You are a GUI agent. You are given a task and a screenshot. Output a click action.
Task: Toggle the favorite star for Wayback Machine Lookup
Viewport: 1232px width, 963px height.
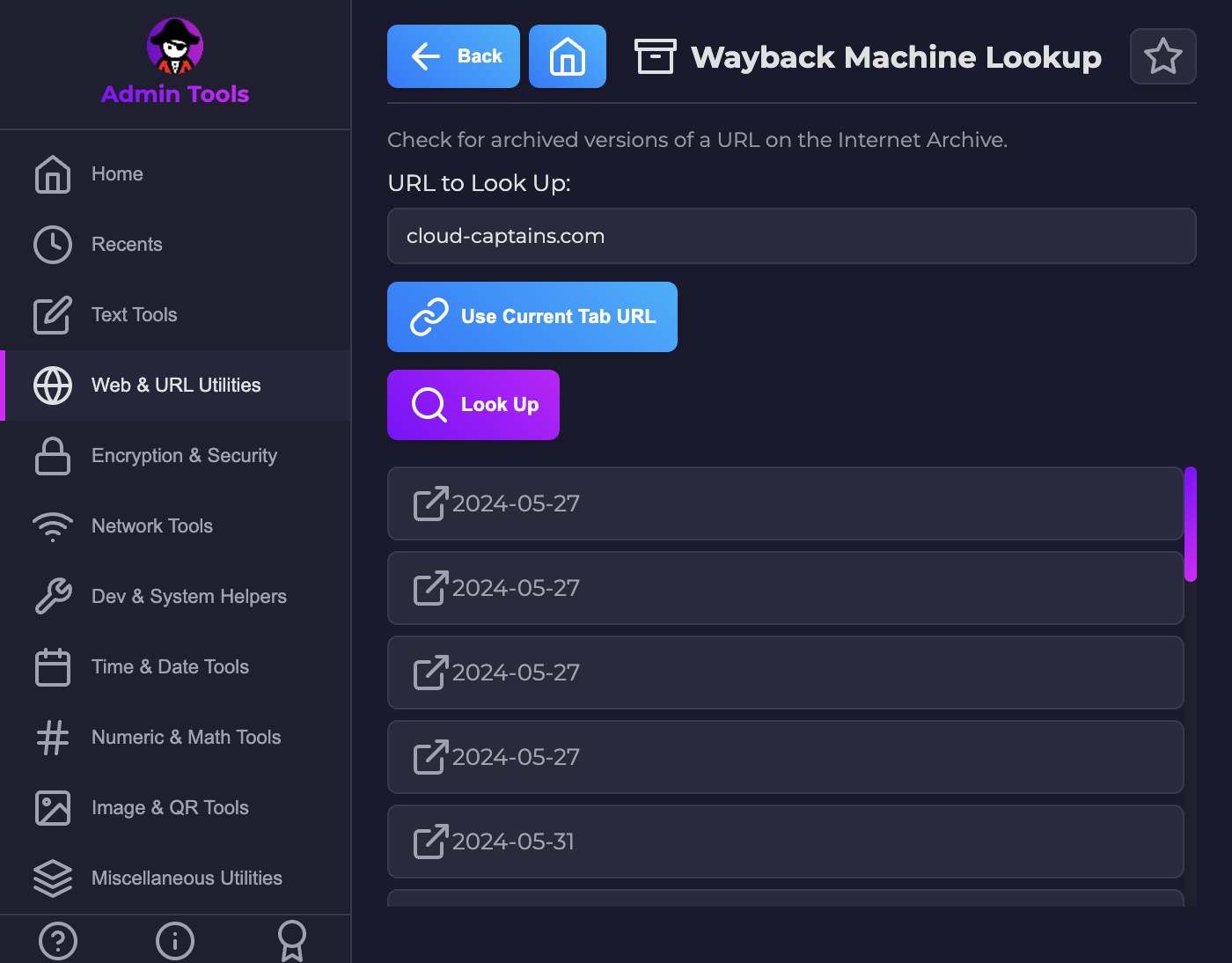(1162, 55)
